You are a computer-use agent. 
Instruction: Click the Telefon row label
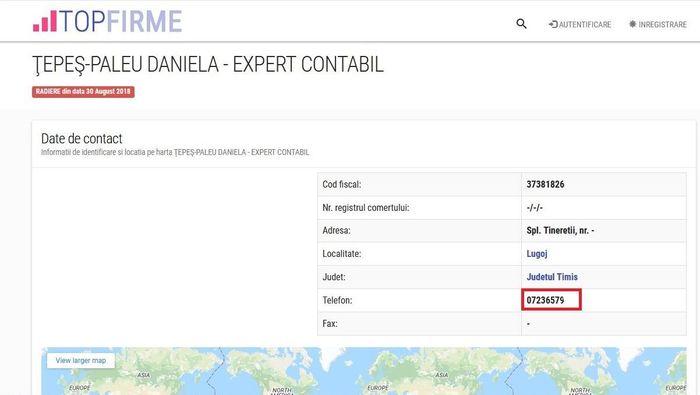click(x=337, y=300)
